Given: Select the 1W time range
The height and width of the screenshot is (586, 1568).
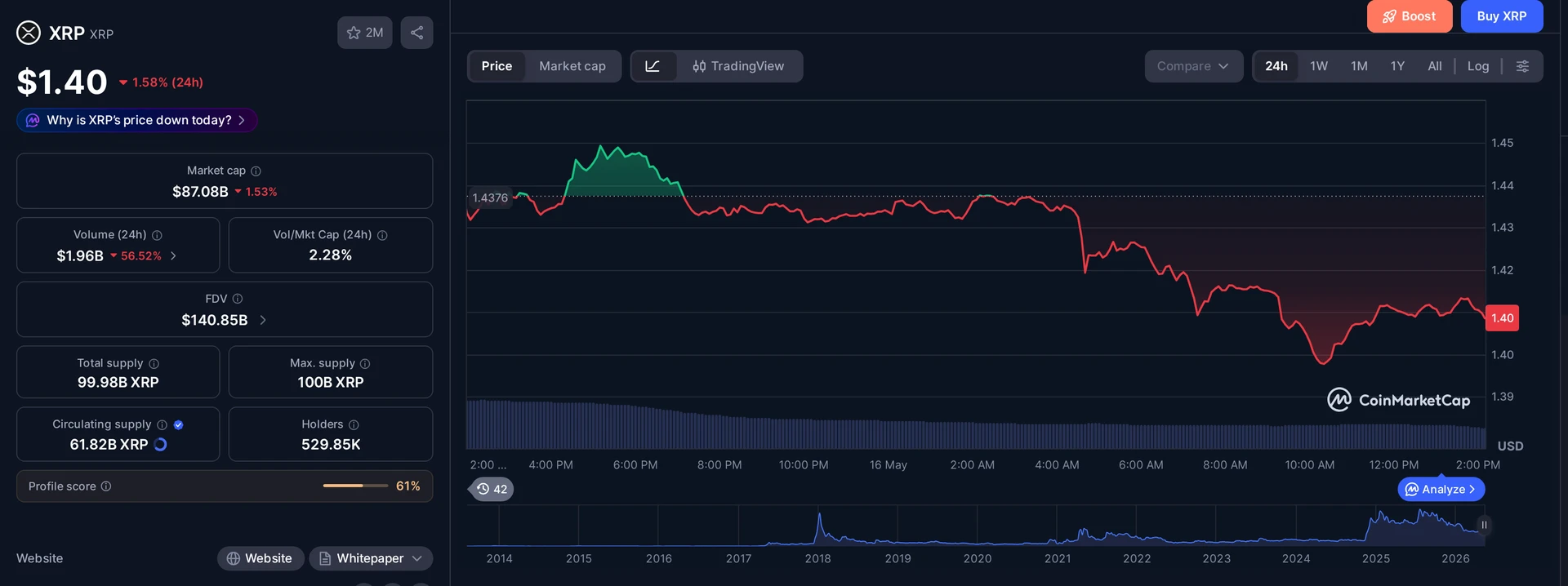Looking at the screenshot, I should coord(1319,66).
